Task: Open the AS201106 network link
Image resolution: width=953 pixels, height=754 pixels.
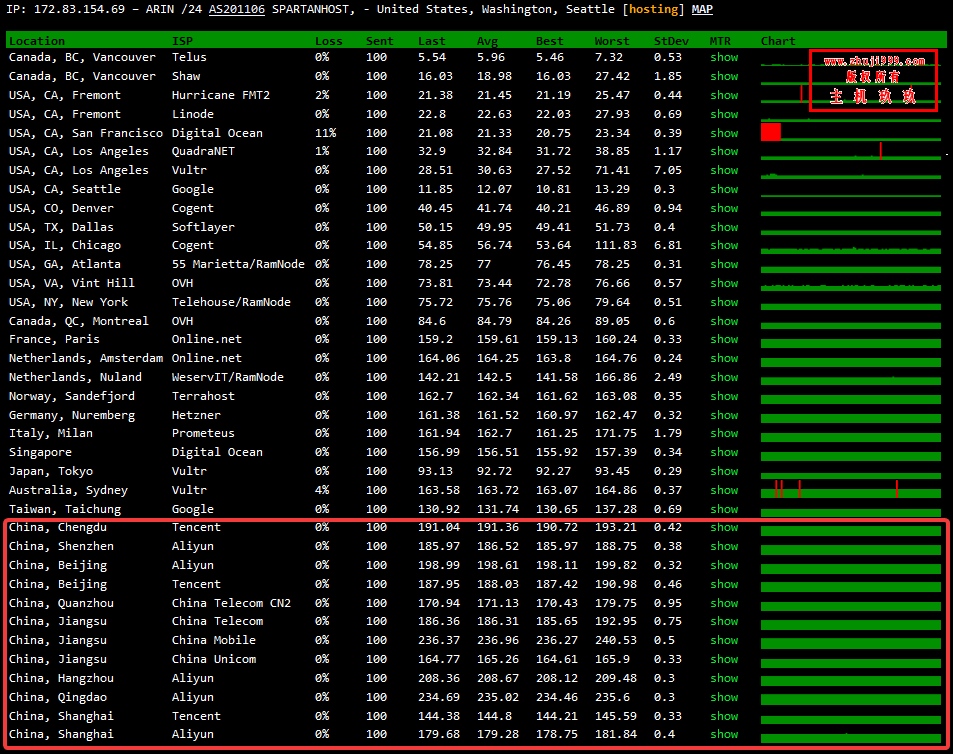Action: click(x=237, y=9)
